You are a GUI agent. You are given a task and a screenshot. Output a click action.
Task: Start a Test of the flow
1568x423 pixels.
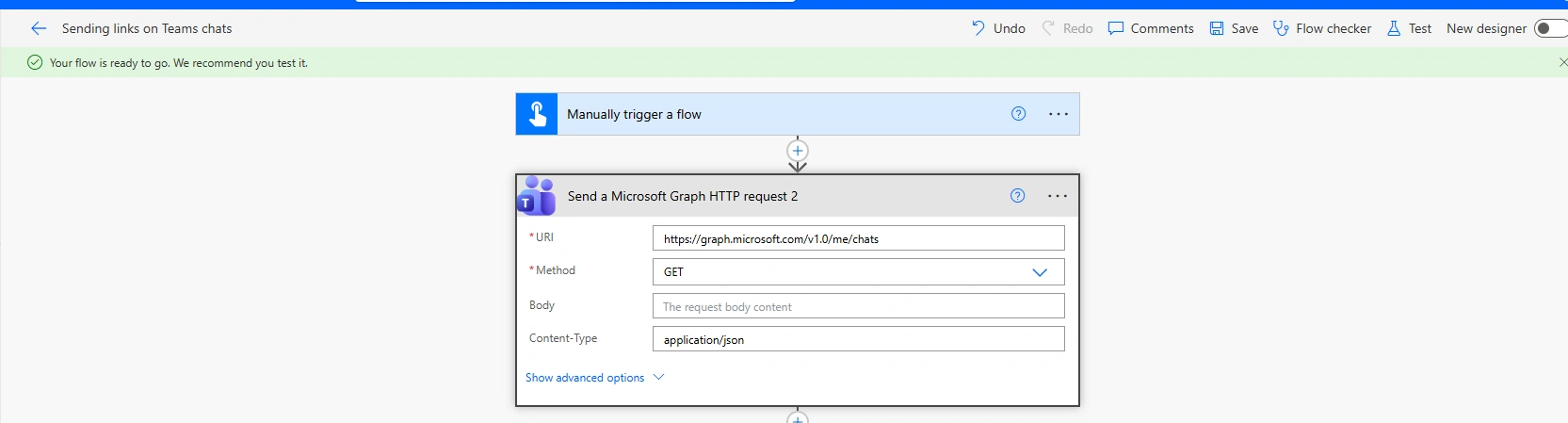point(1409,28)
